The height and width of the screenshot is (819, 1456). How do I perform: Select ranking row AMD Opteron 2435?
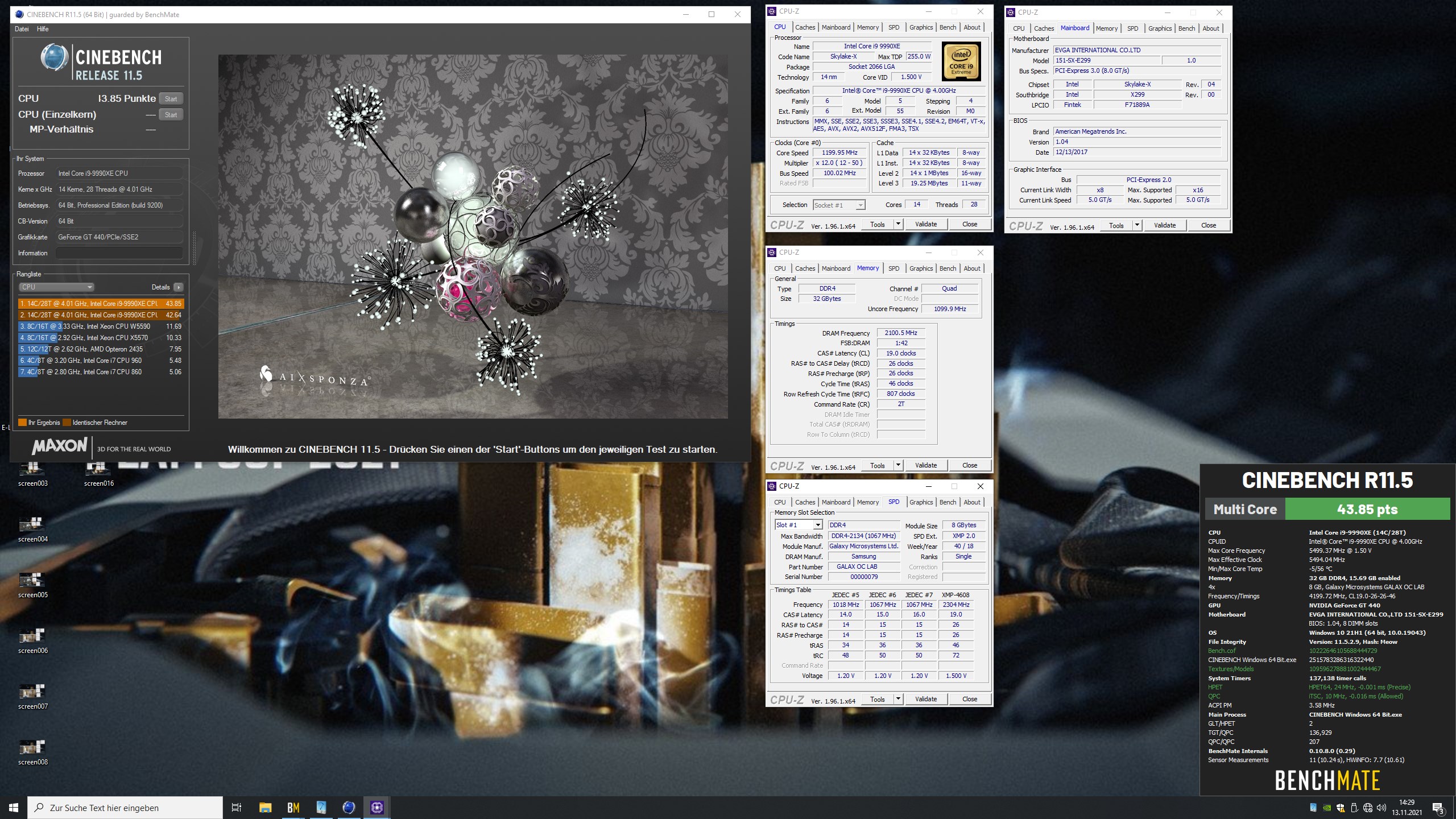pos(101,349)
